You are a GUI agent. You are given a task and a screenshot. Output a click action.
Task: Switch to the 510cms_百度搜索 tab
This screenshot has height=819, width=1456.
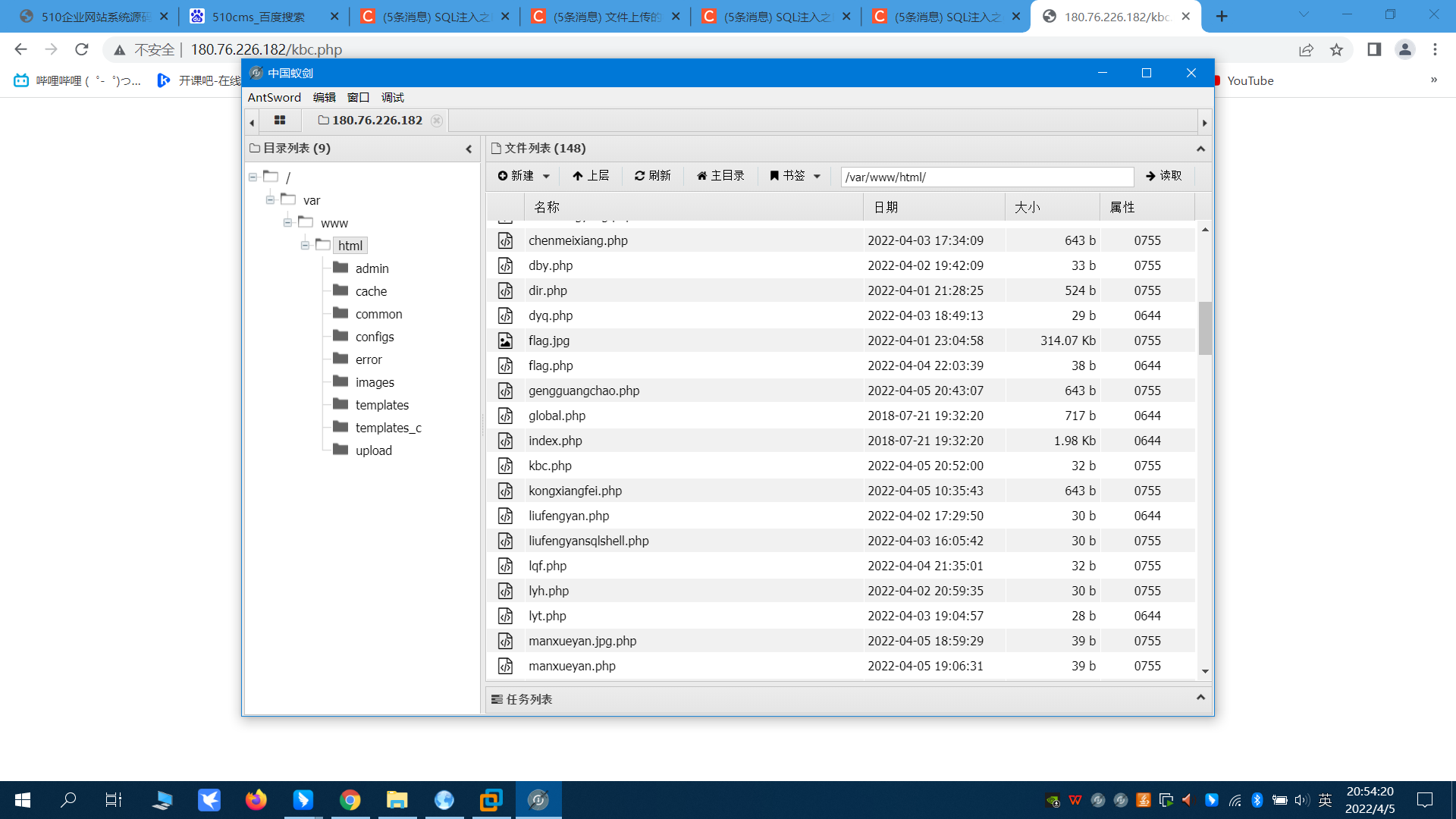click(258, 15)
